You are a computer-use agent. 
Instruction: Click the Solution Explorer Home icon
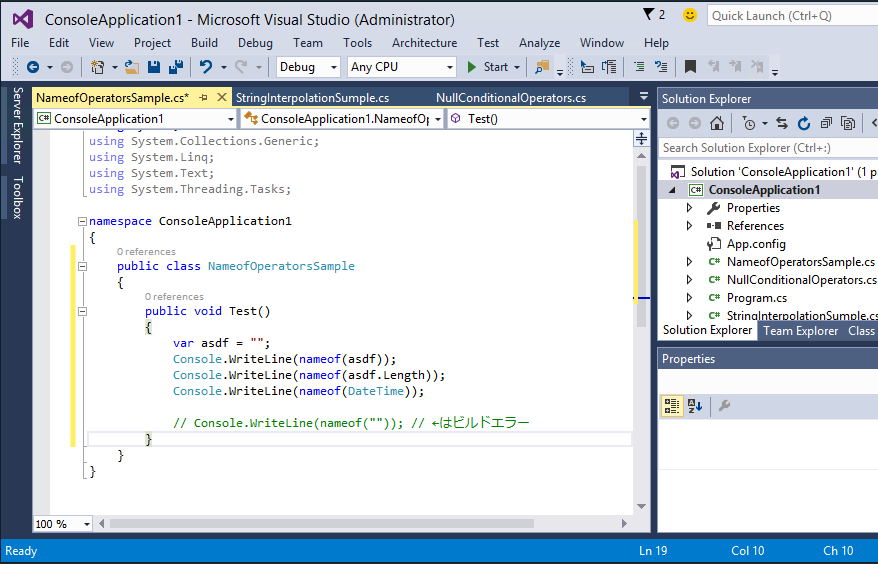click(717, 123)
